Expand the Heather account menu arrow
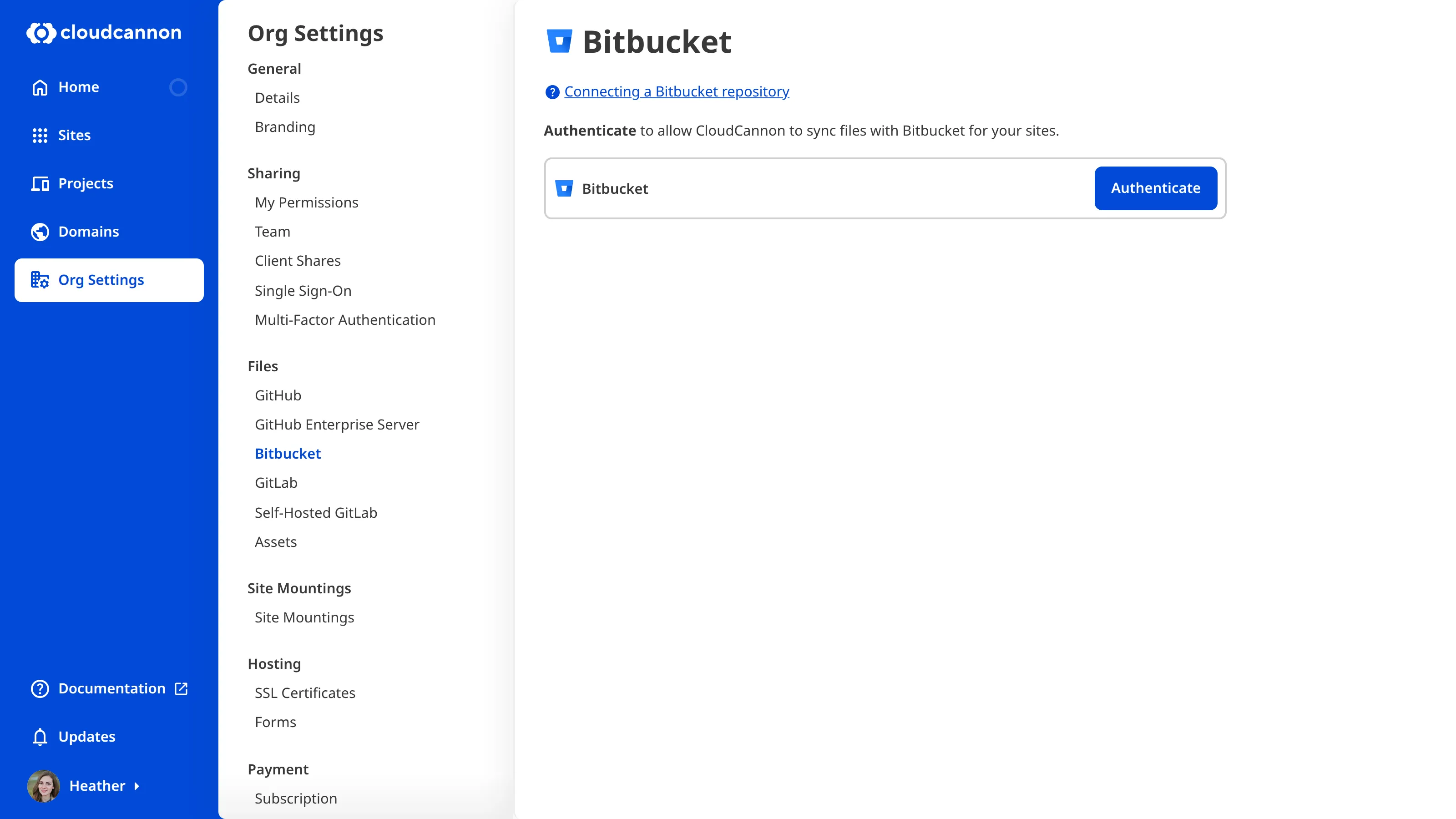The height and width of the screenshot is (819, 1456). click(x=136, y=786)
